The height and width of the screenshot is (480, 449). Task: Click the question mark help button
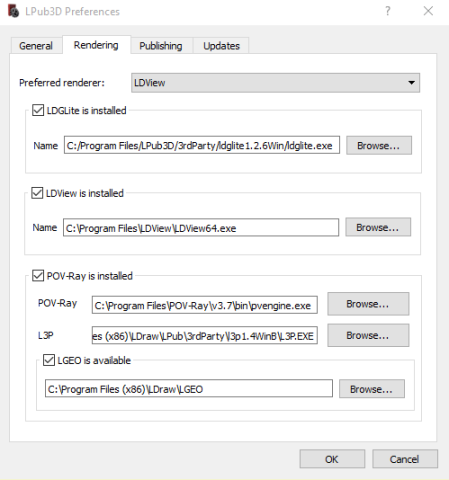pos(387,11)
